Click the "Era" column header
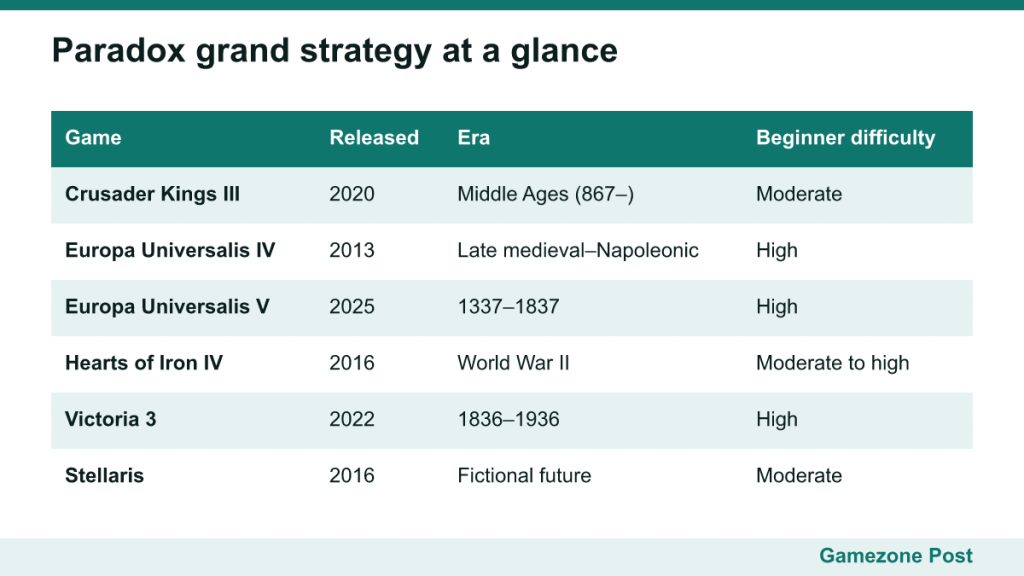 pos(473,138)
